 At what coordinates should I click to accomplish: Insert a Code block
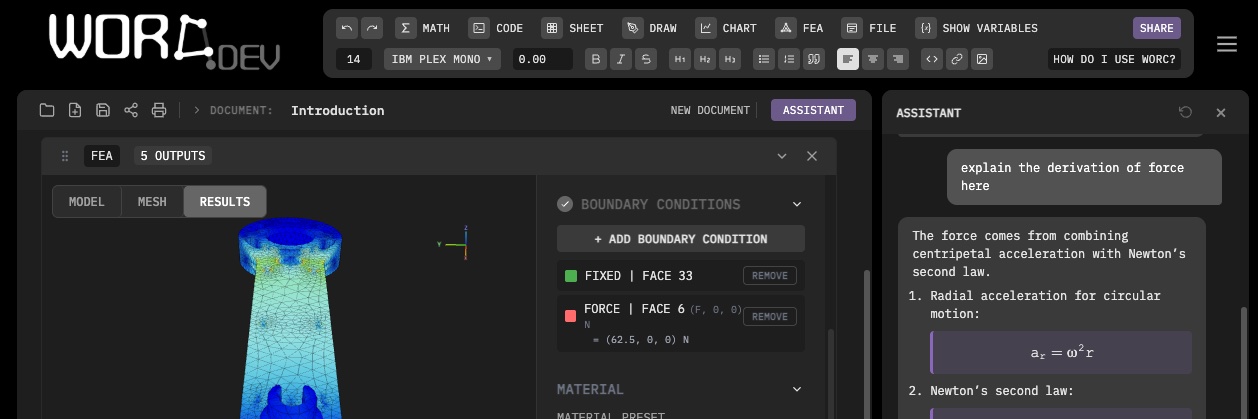click(497, 28)
